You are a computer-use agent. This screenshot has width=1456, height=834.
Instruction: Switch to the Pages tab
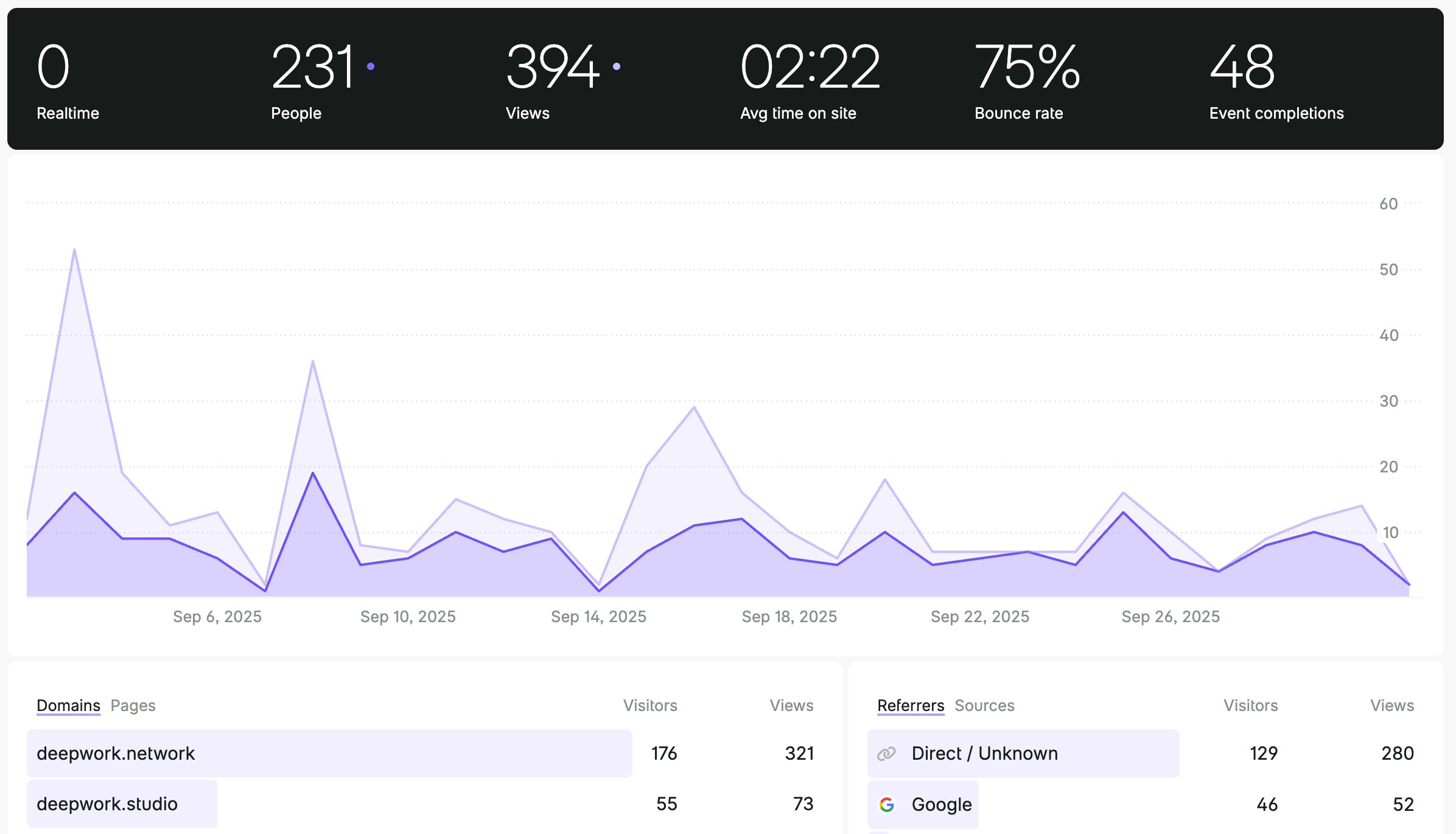coord(133,706)
